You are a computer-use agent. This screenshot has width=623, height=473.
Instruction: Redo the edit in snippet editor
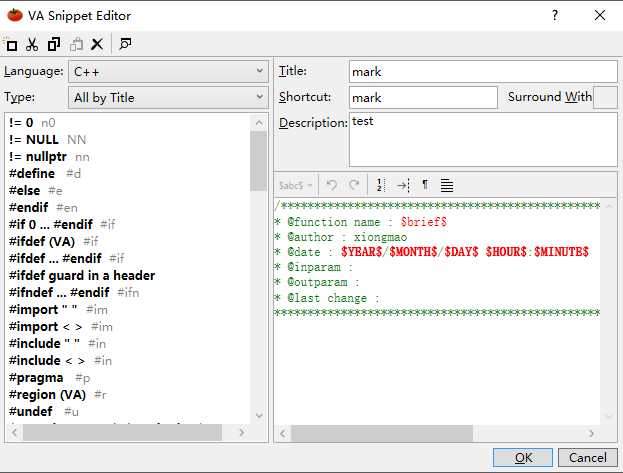click(x=354, y=185)
